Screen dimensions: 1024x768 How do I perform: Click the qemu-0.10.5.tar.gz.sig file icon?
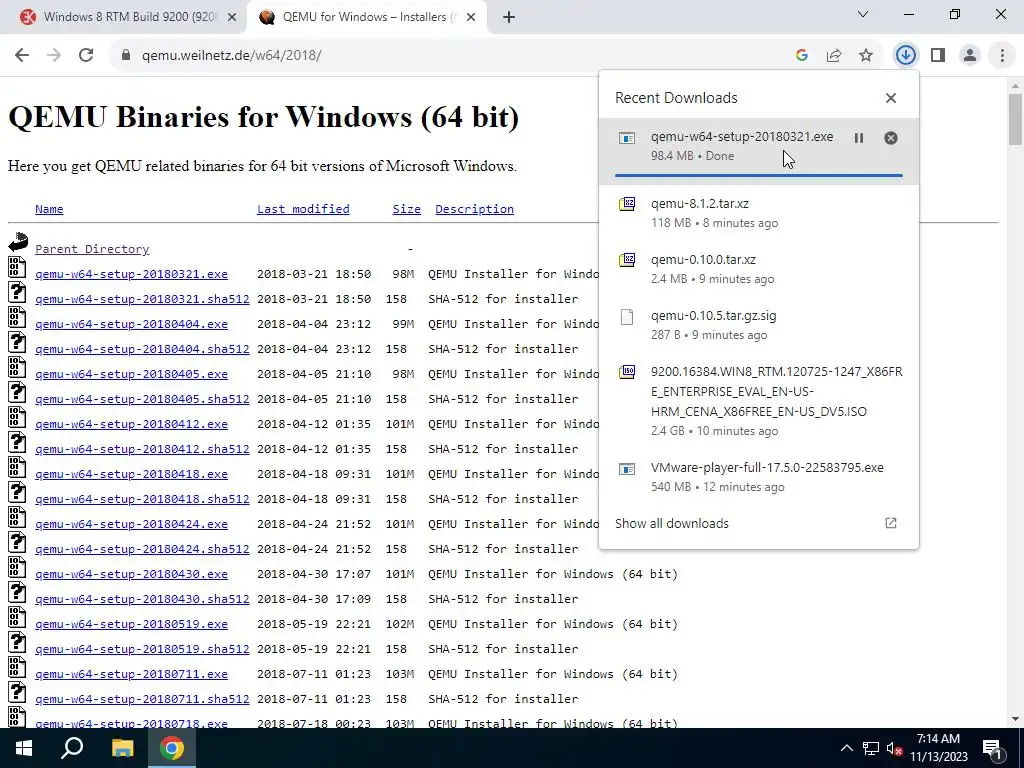tap(627, 317)
